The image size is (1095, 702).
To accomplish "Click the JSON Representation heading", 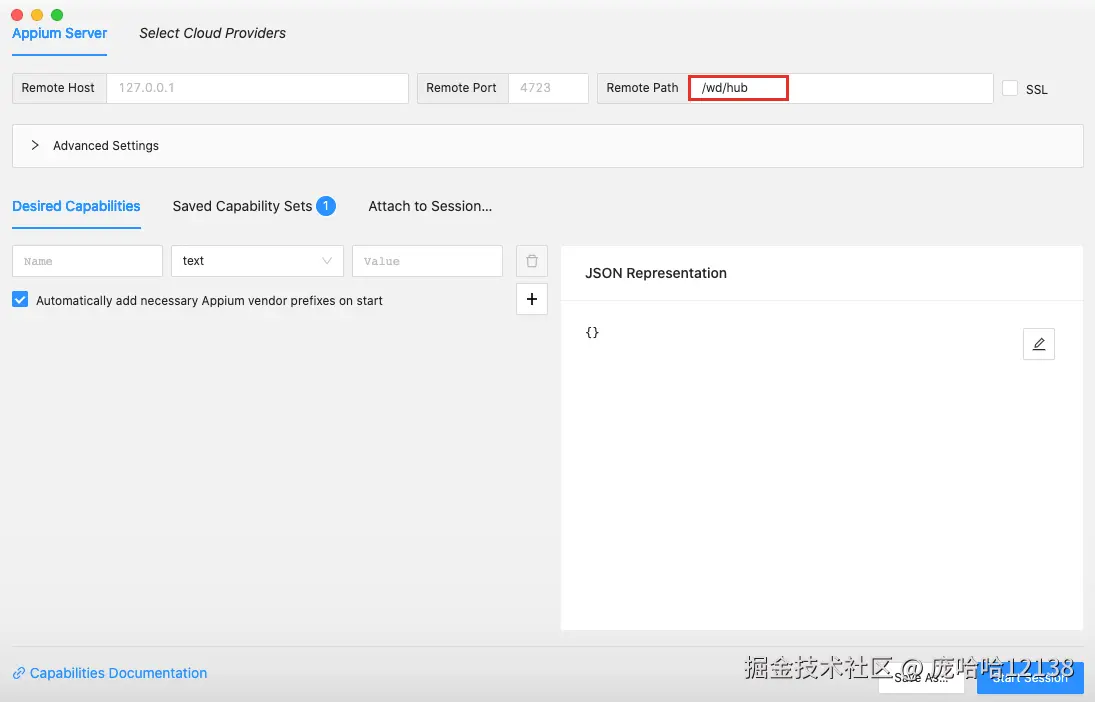I will (x=656, y=273).
